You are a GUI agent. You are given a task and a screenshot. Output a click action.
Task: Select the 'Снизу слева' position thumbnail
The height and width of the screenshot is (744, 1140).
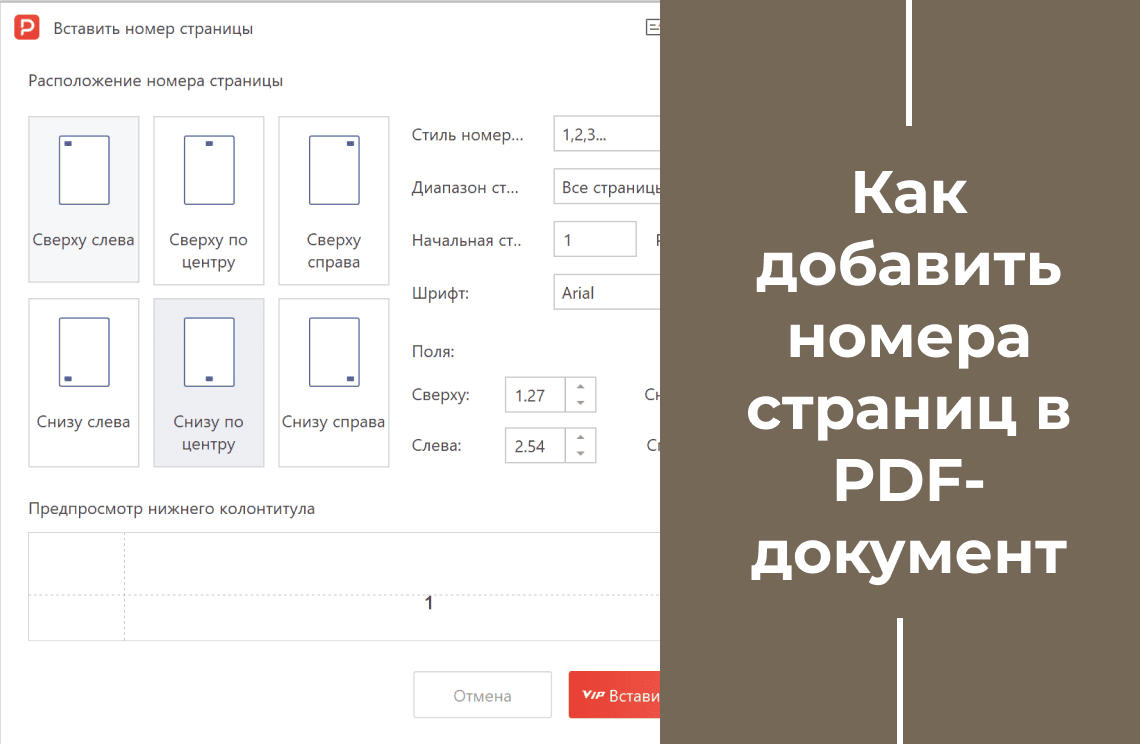(x=84, y=381)
